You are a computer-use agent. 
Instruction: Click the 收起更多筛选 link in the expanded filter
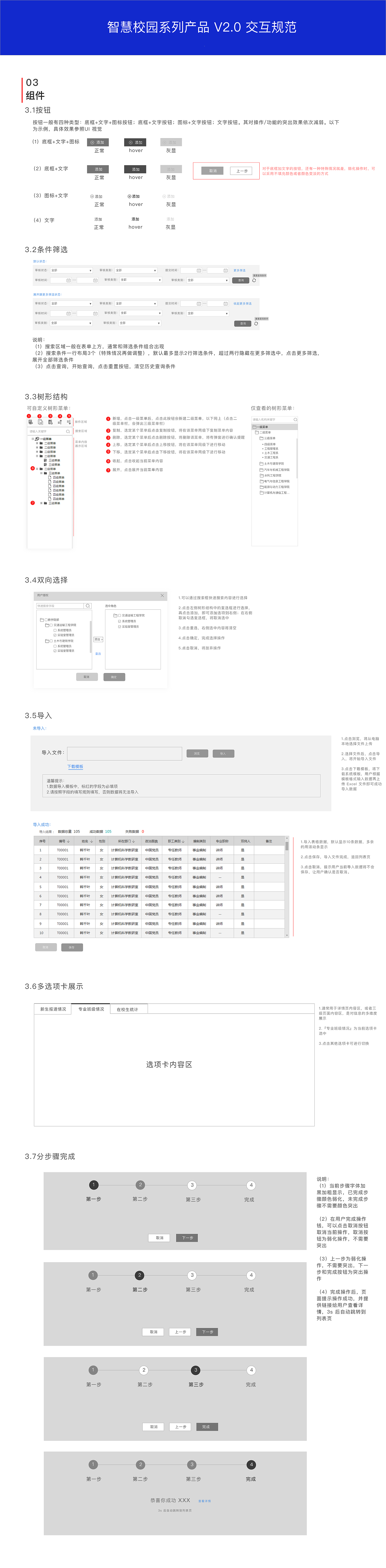point(242,303)
